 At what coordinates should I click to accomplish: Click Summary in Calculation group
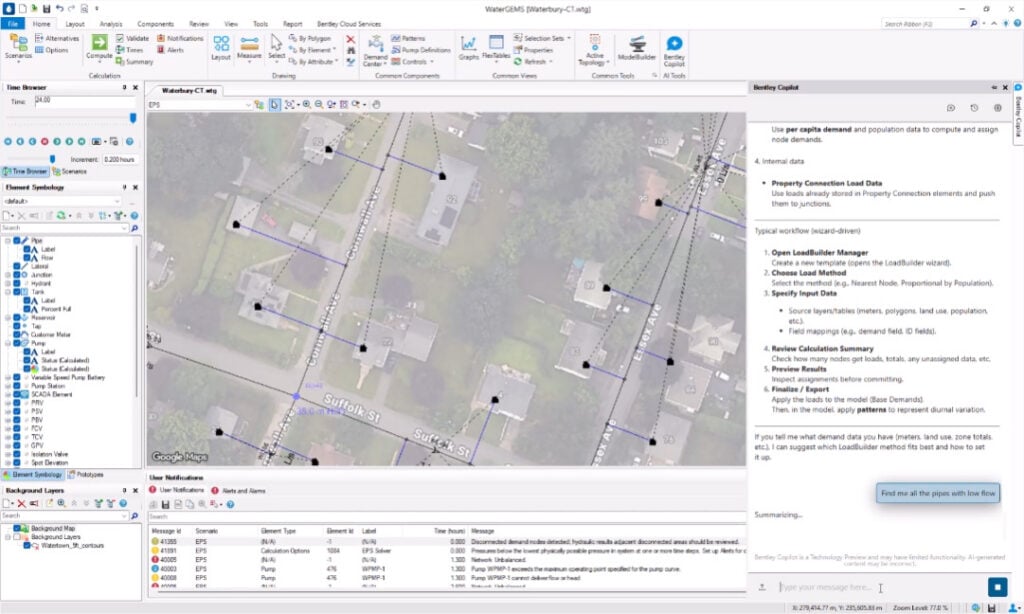click(x=135, y=61)
